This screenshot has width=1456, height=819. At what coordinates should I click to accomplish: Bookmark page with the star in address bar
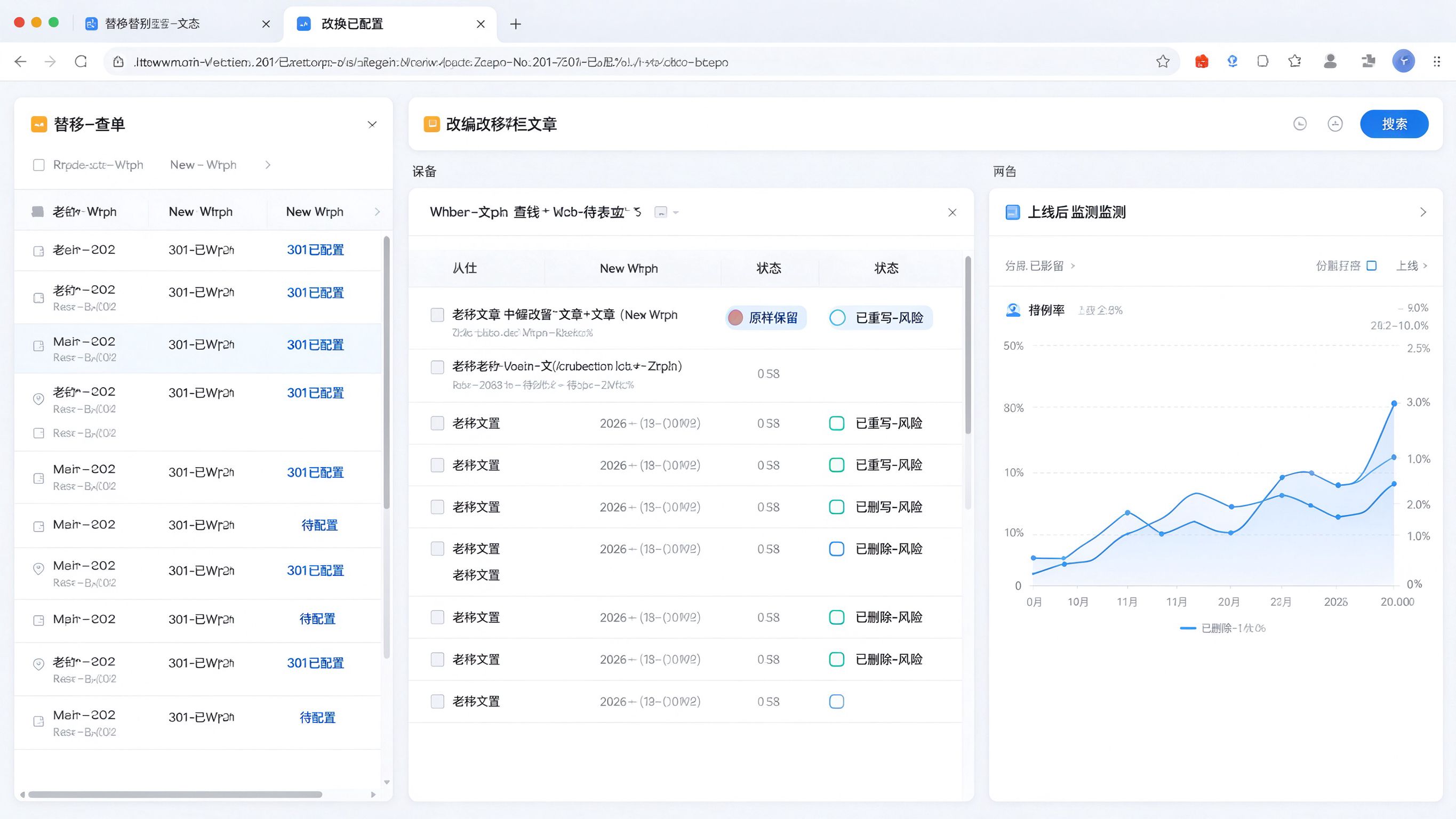[1163, 62]
